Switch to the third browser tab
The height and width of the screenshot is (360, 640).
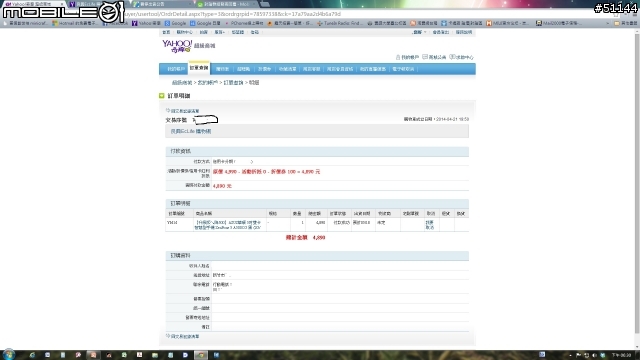click(x=162, y=4)
